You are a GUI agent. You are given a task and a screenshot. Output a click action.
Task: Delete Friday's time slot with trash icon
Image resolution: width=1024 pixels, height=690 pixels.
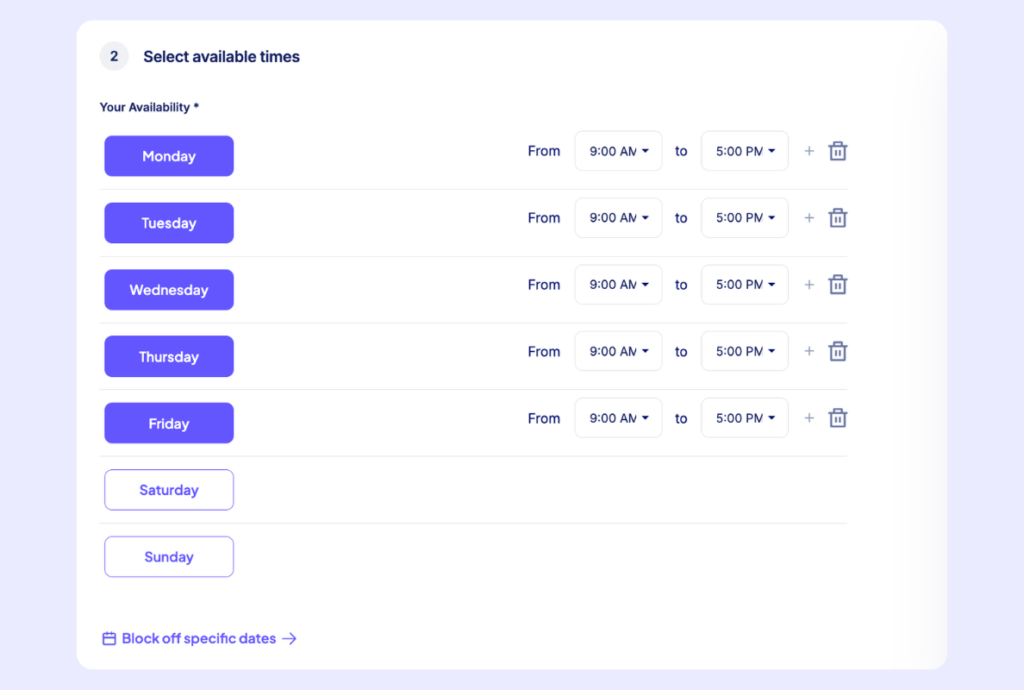pyautogui.click(x=838, y=418)
